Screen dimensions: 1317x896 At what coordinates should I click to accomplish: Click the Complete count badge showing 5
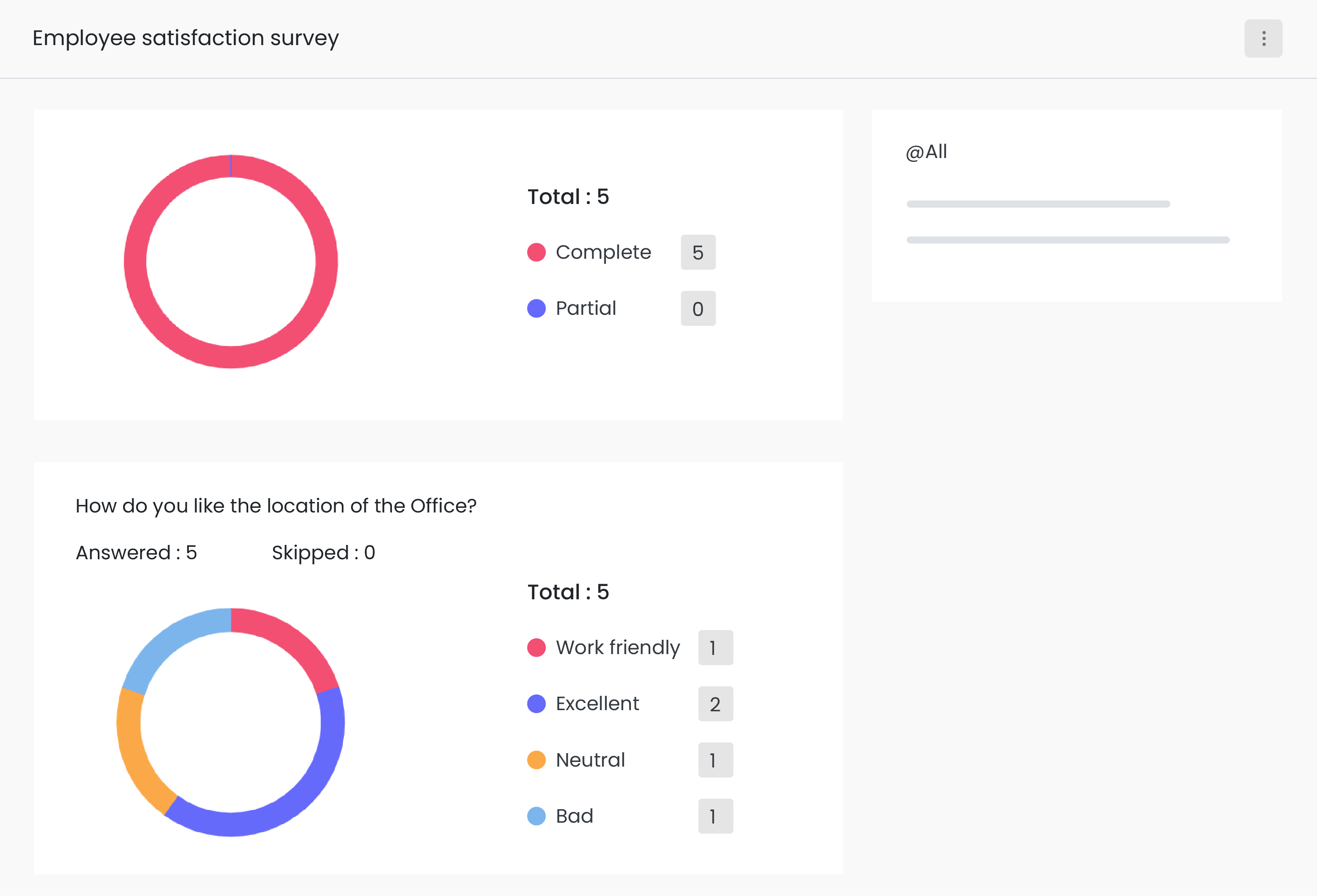click(697, 252)
